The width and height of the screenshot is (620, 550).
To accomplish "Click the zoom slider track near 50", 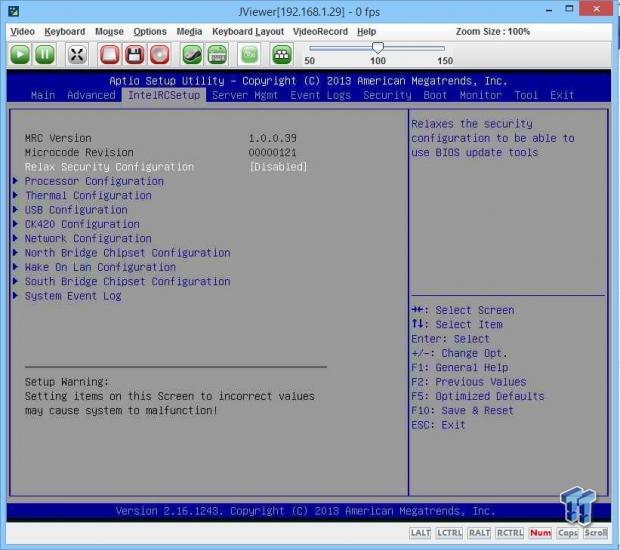I will (x=313, y=48).
